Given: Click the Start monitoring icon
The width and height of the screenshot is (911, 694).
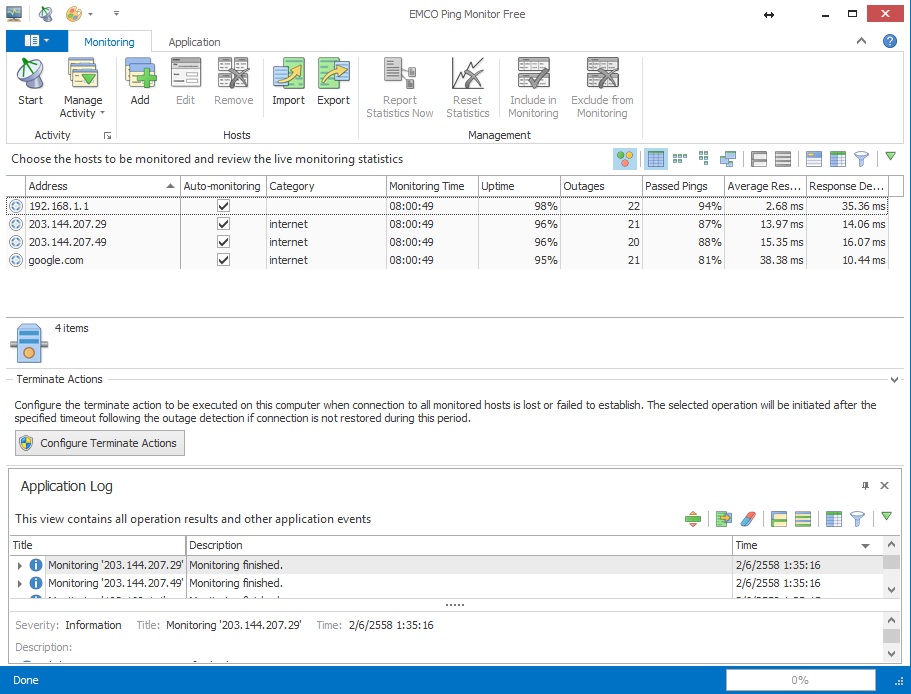Looking at the screenshot, I should [x=30, y=82].
